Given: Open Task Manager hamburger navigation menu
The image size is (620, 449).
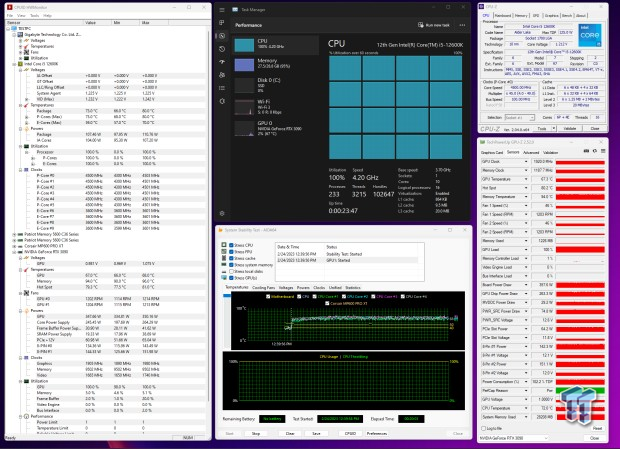Looking at the screenshot, I should [x=222, y=9].
